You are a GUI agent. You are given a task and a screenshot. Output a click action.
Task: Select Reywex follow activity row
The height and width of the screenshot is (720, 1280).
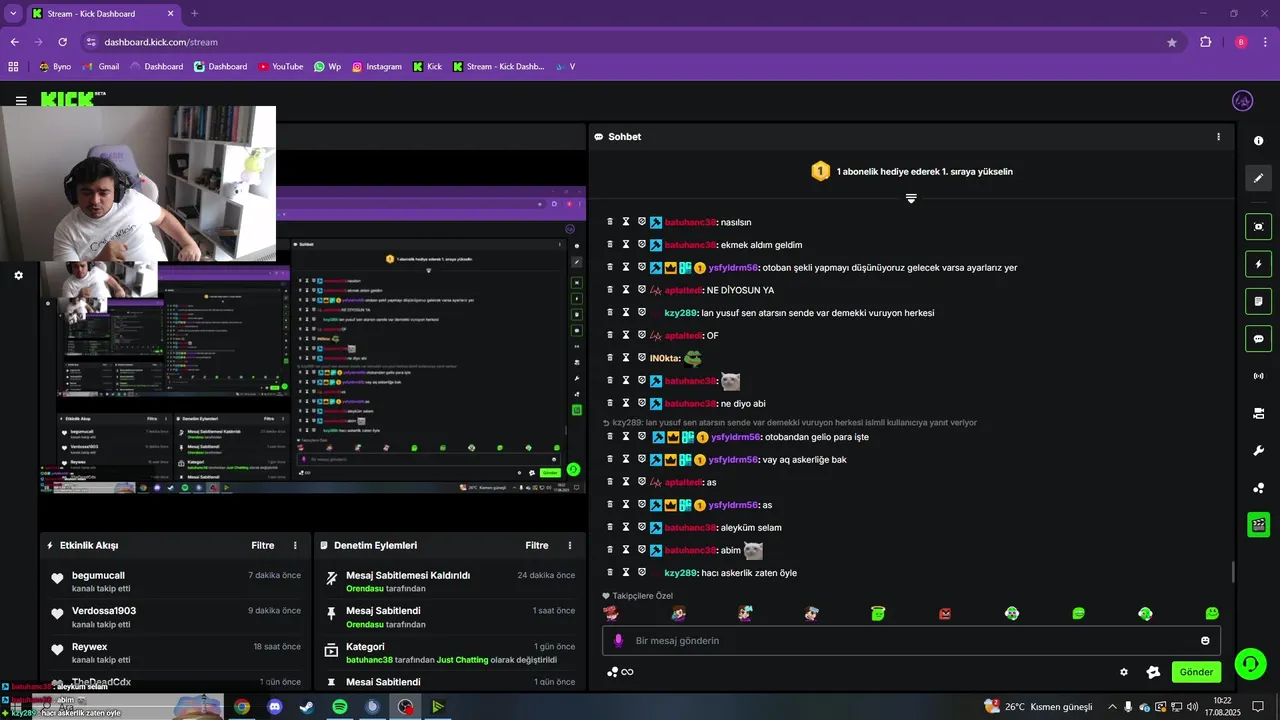coord(176,653)
